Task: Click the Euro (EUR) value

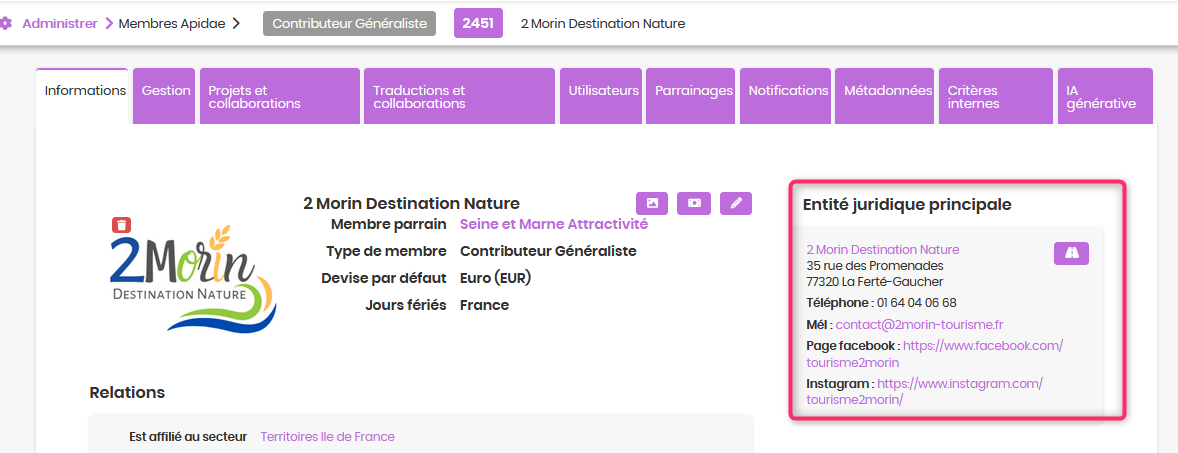Action: (495, 278)
